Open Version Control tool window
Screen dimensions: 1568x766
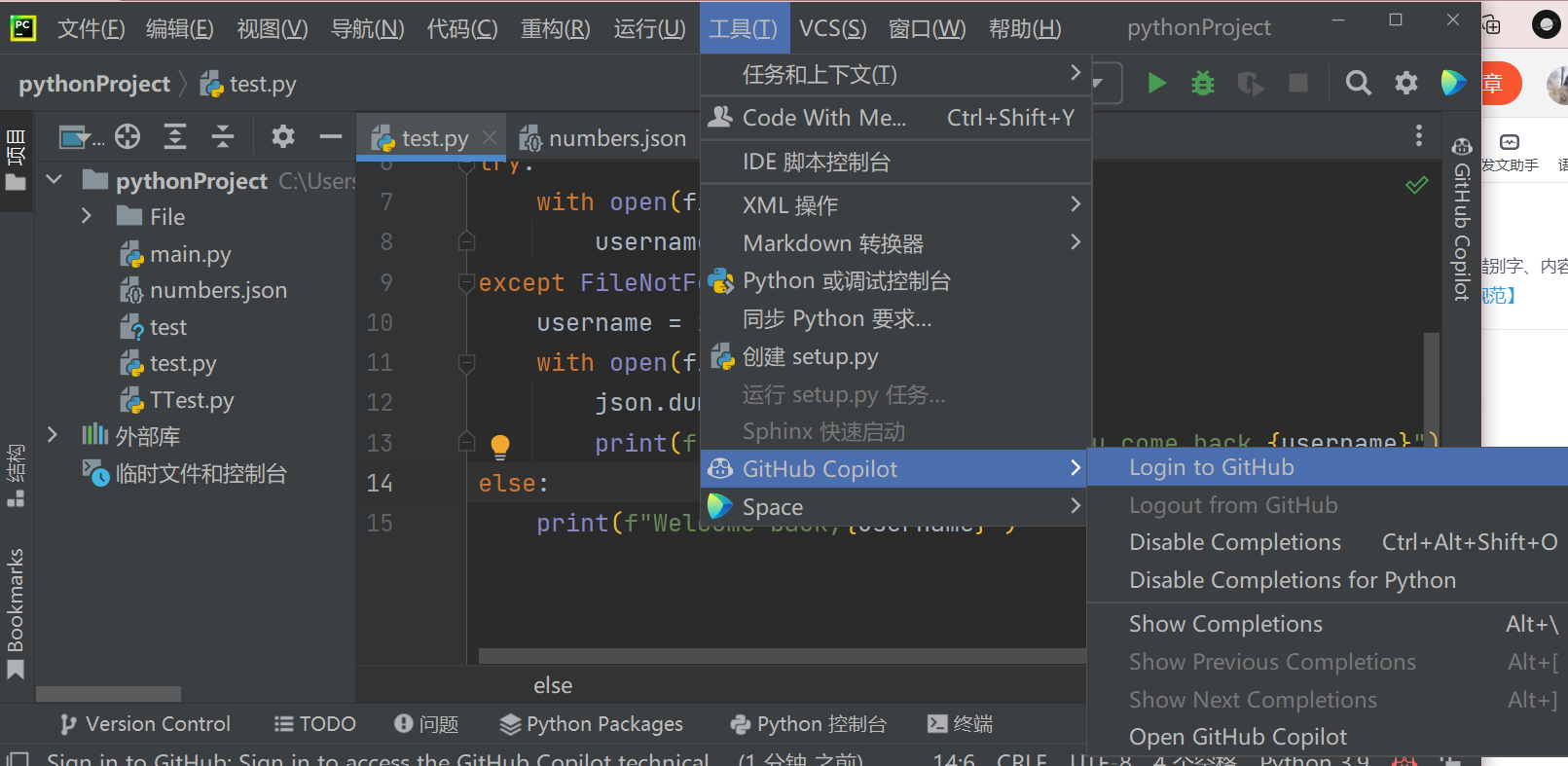tap(144, 723)
